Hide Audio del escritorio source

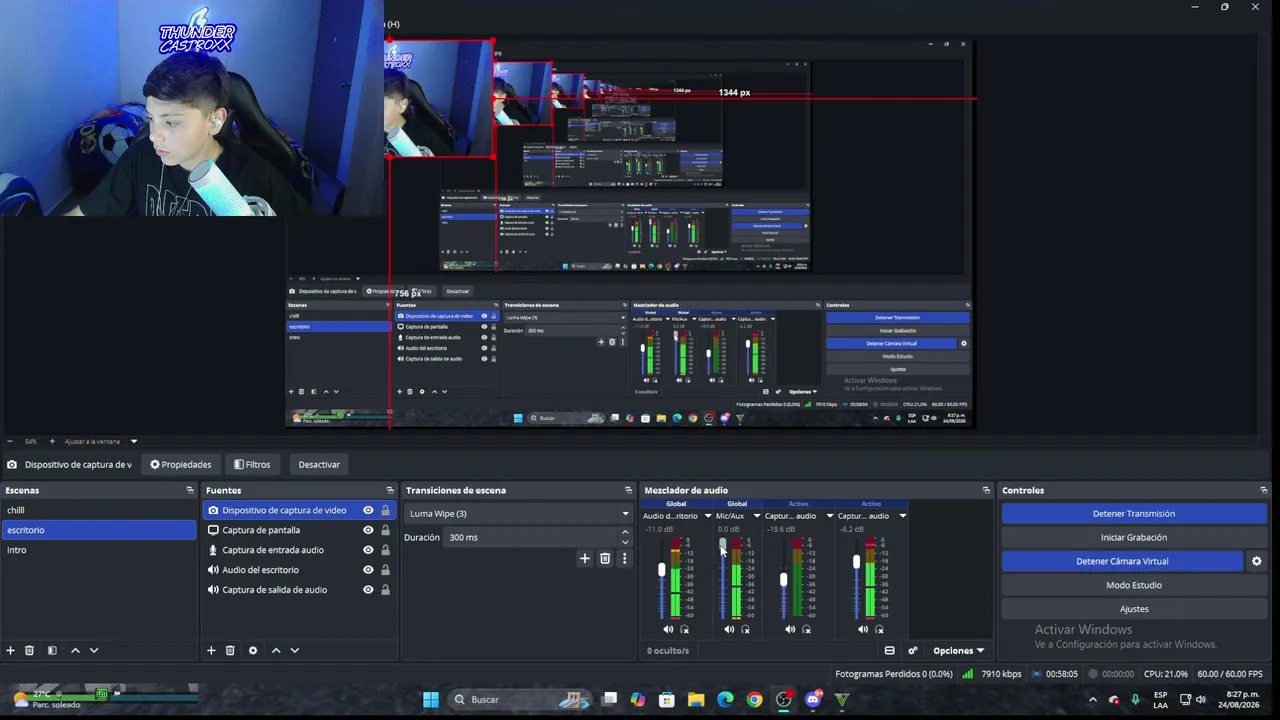click(368, 570)
